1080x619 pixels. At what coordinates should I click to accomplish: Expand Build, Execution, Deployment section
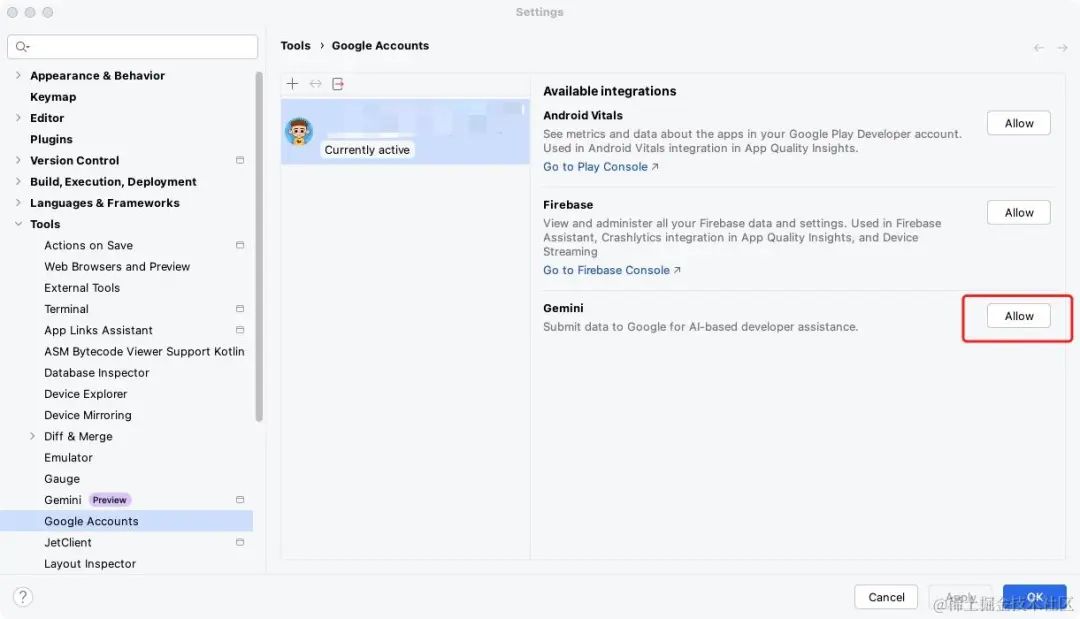tap(18, 181)
